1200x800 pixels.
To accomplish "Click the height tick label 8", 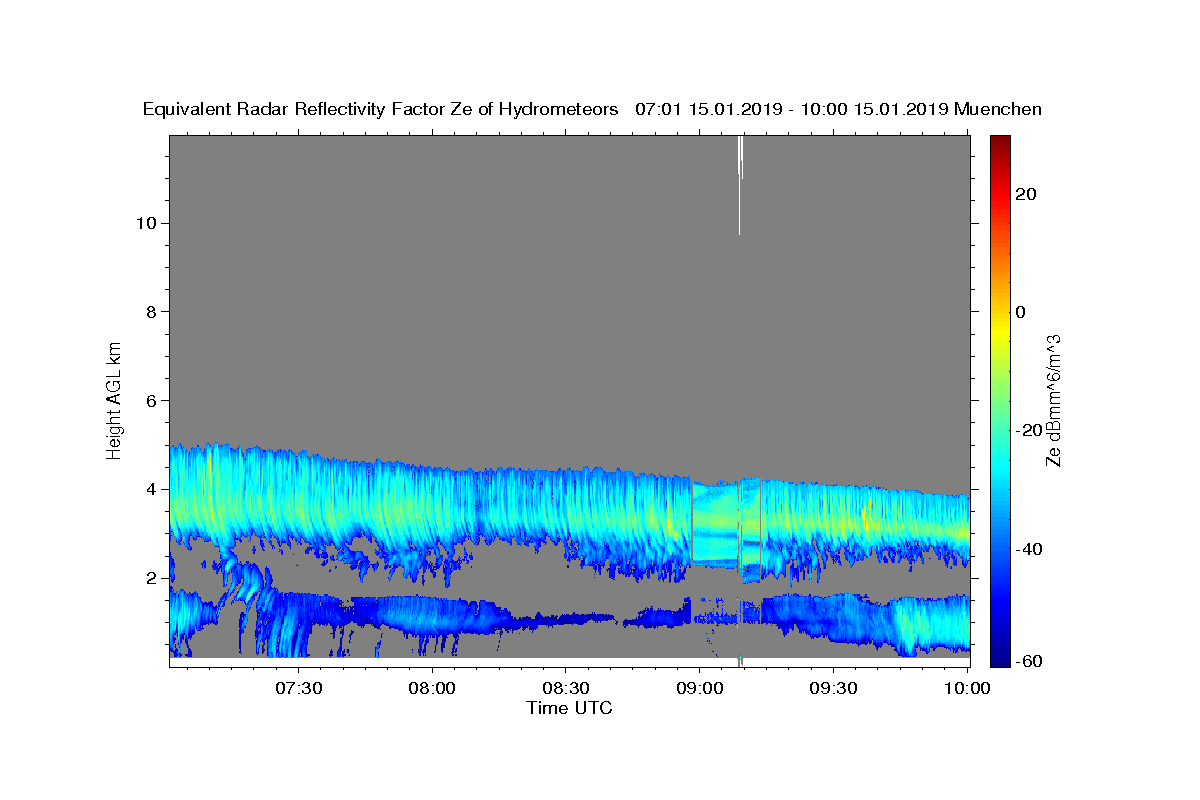I will point(152,312).
